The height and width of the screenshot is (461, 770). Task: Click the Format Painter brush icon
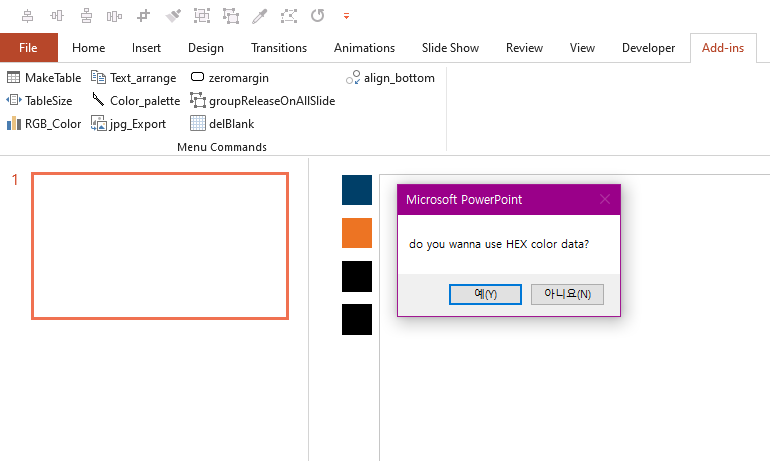tap(173, 16)
